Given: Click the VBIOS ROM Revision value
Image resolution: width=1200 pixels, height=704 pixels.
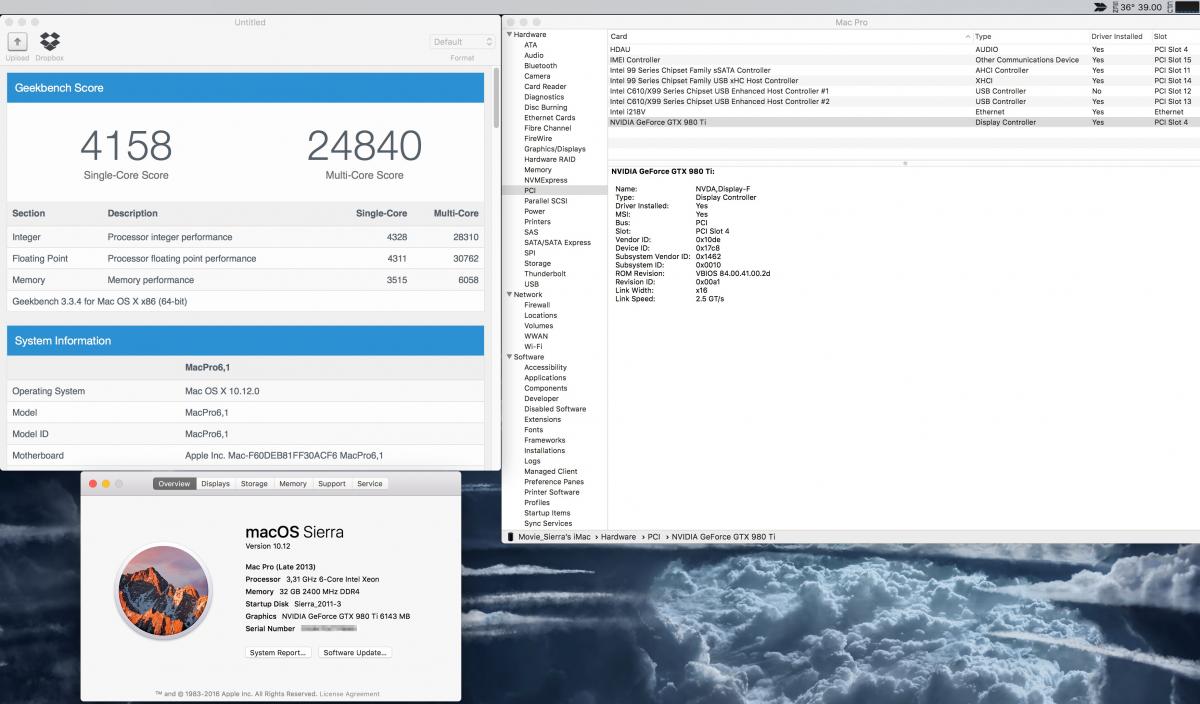Looking at the screenshot, I should (733, 273).
